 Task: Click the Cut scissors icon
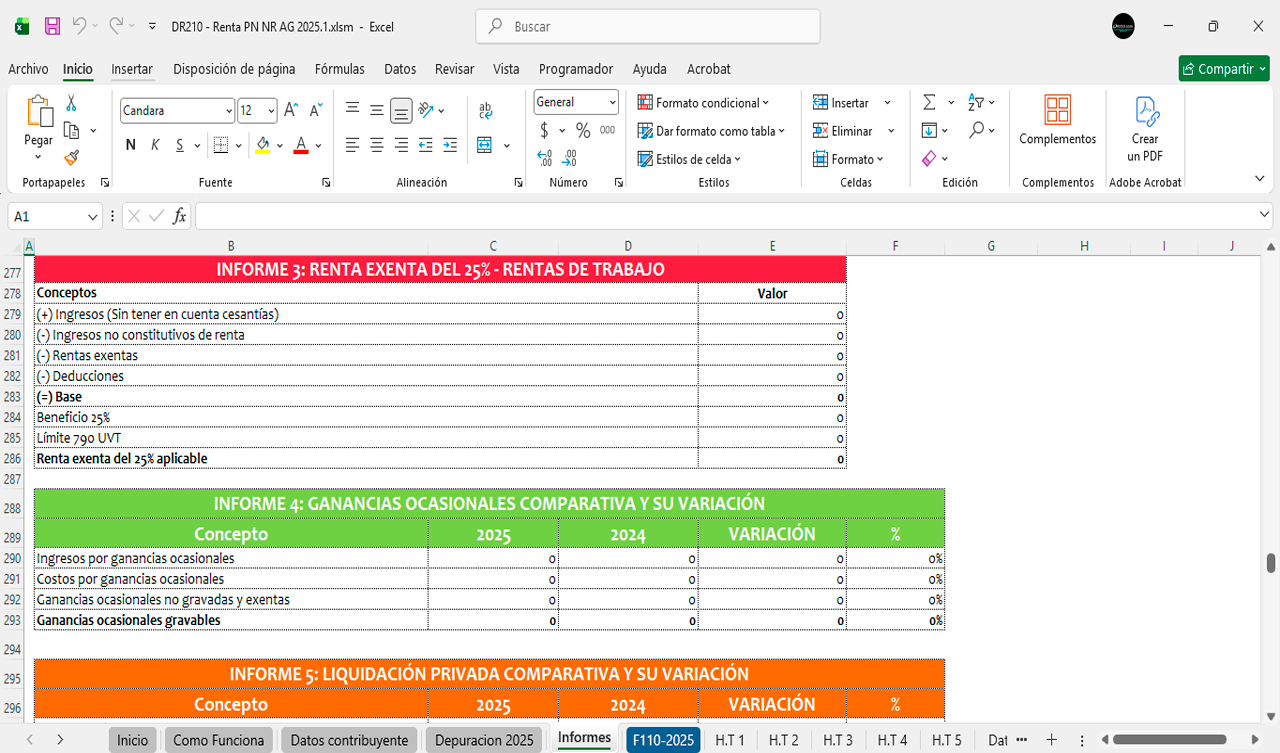(71, 103)
